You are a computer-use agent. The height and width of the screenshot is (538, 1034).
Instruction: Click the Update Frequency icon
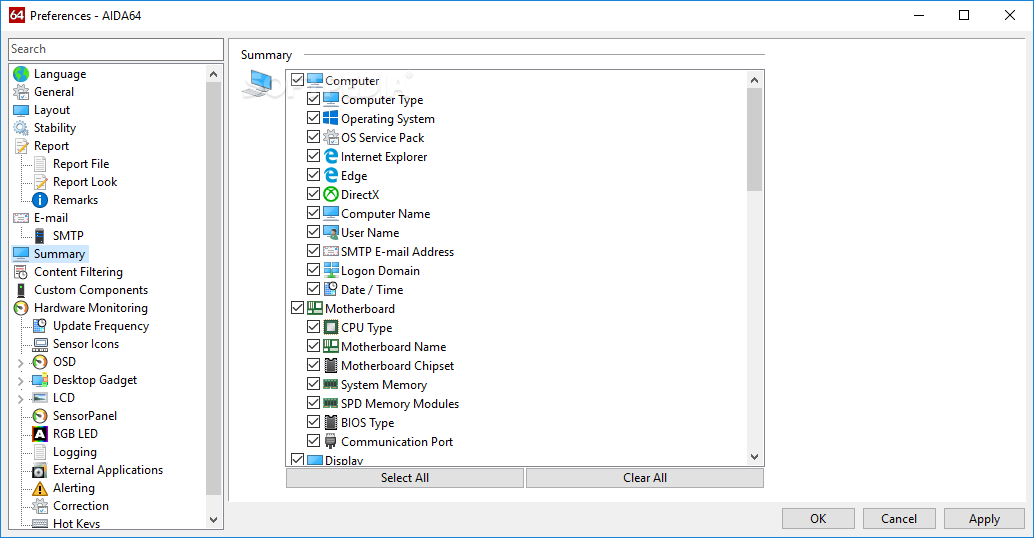[40, 326]
